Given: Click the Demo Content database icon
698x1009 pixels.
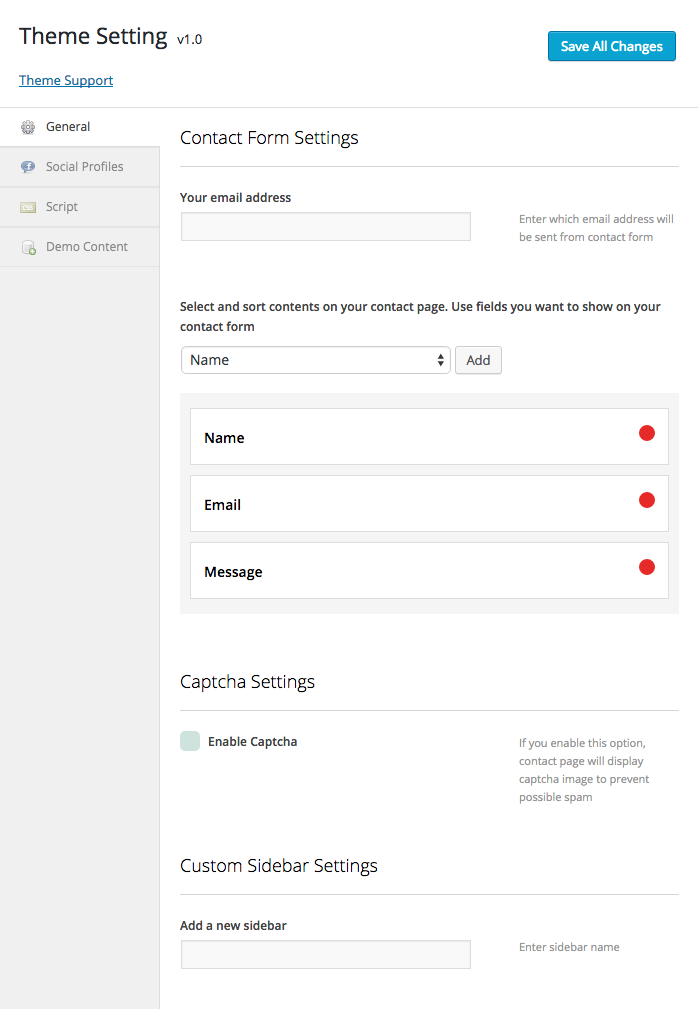Looking at the screenshot, I should [x=28, y=247].
